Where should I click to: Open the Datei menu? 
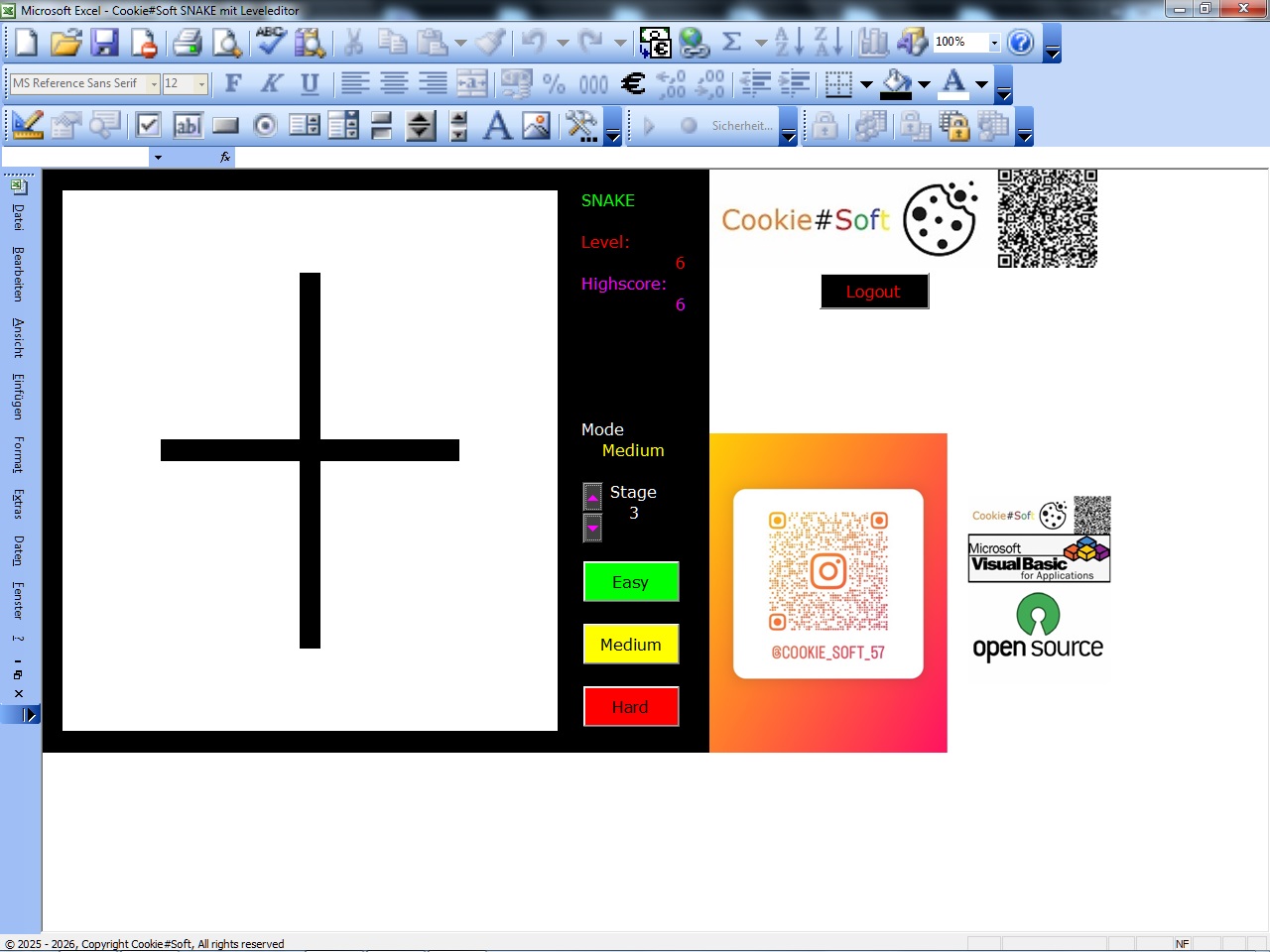(x=18, y=217)
